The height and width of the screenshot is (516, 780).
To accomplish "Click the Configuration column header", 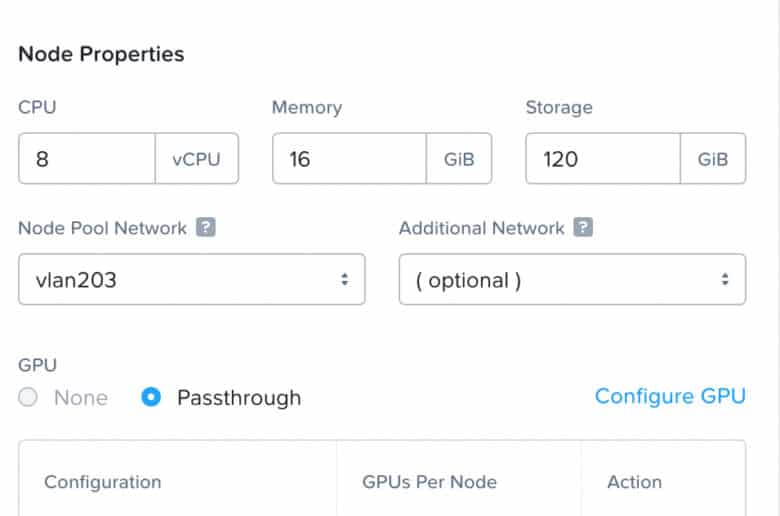I will (x=102, y=482).
